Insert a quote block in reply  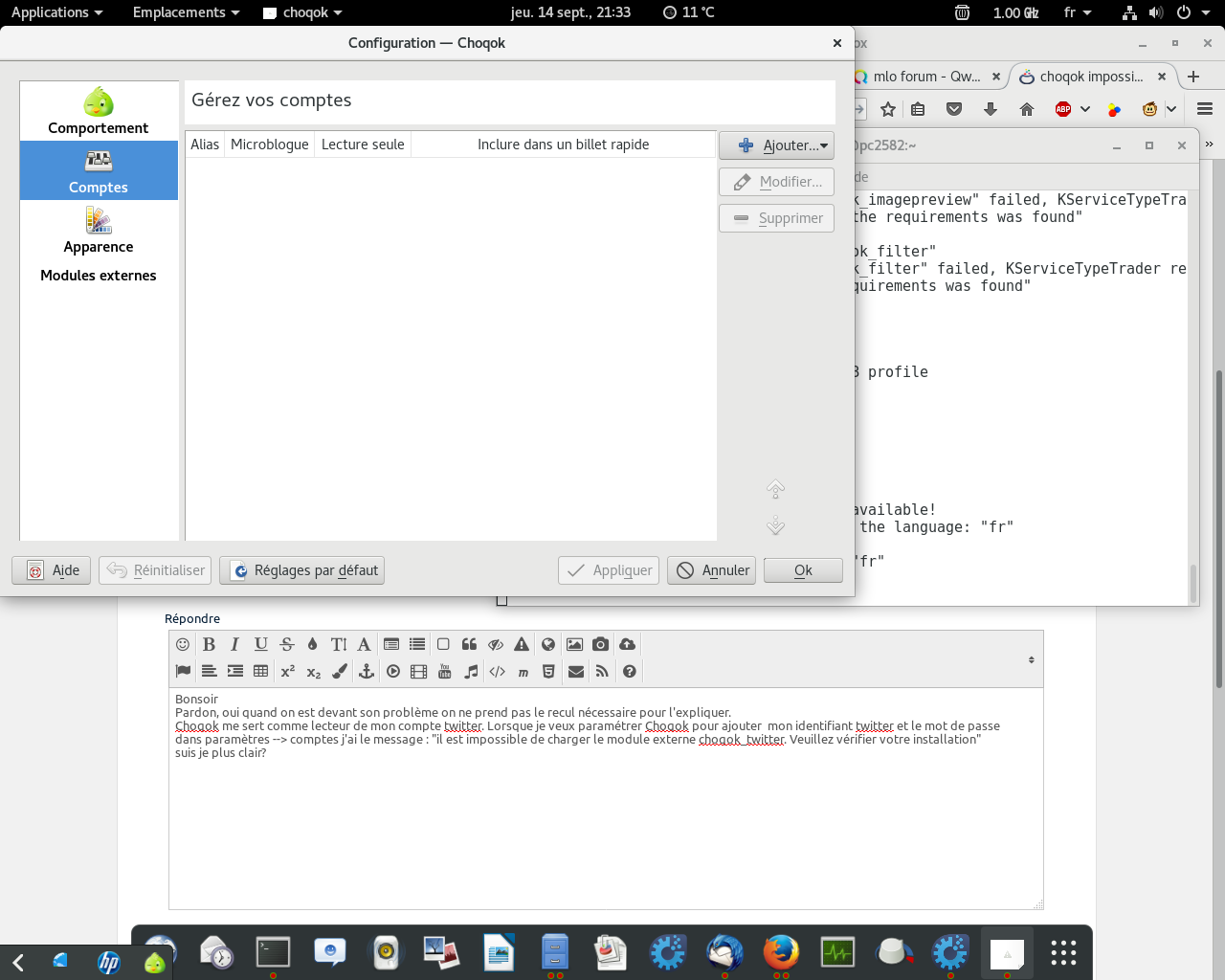469,644
